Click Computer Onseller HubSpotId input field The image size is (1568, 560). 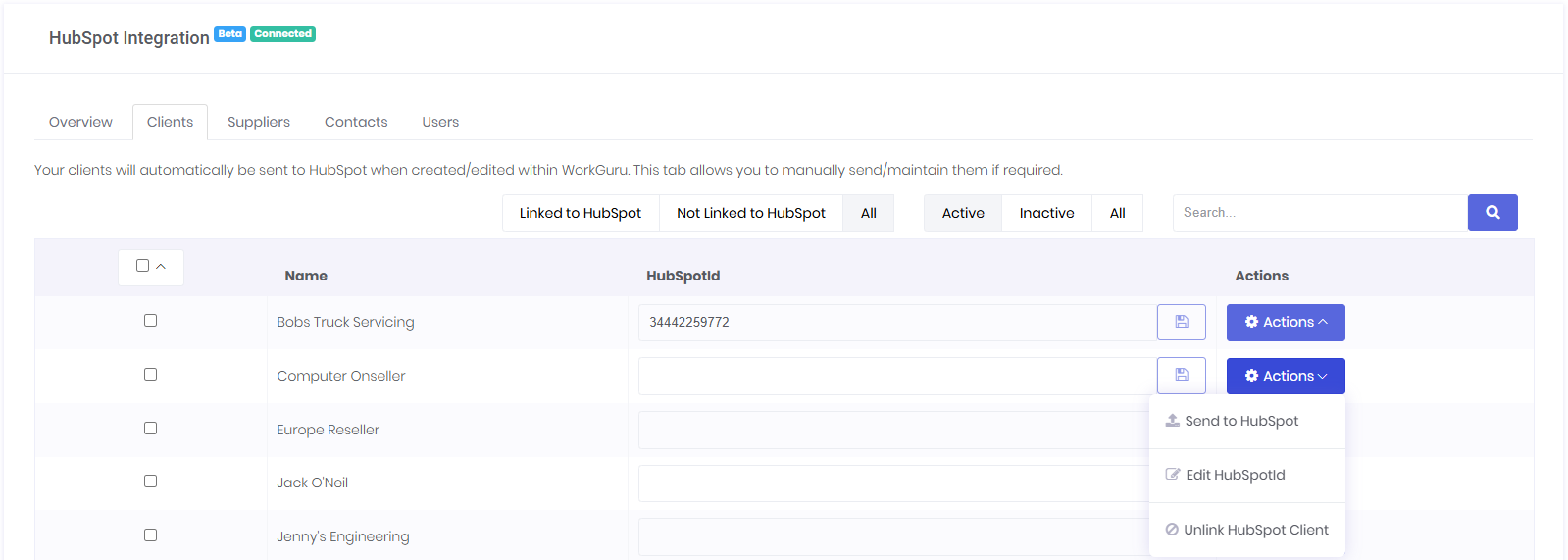[897, 376]
